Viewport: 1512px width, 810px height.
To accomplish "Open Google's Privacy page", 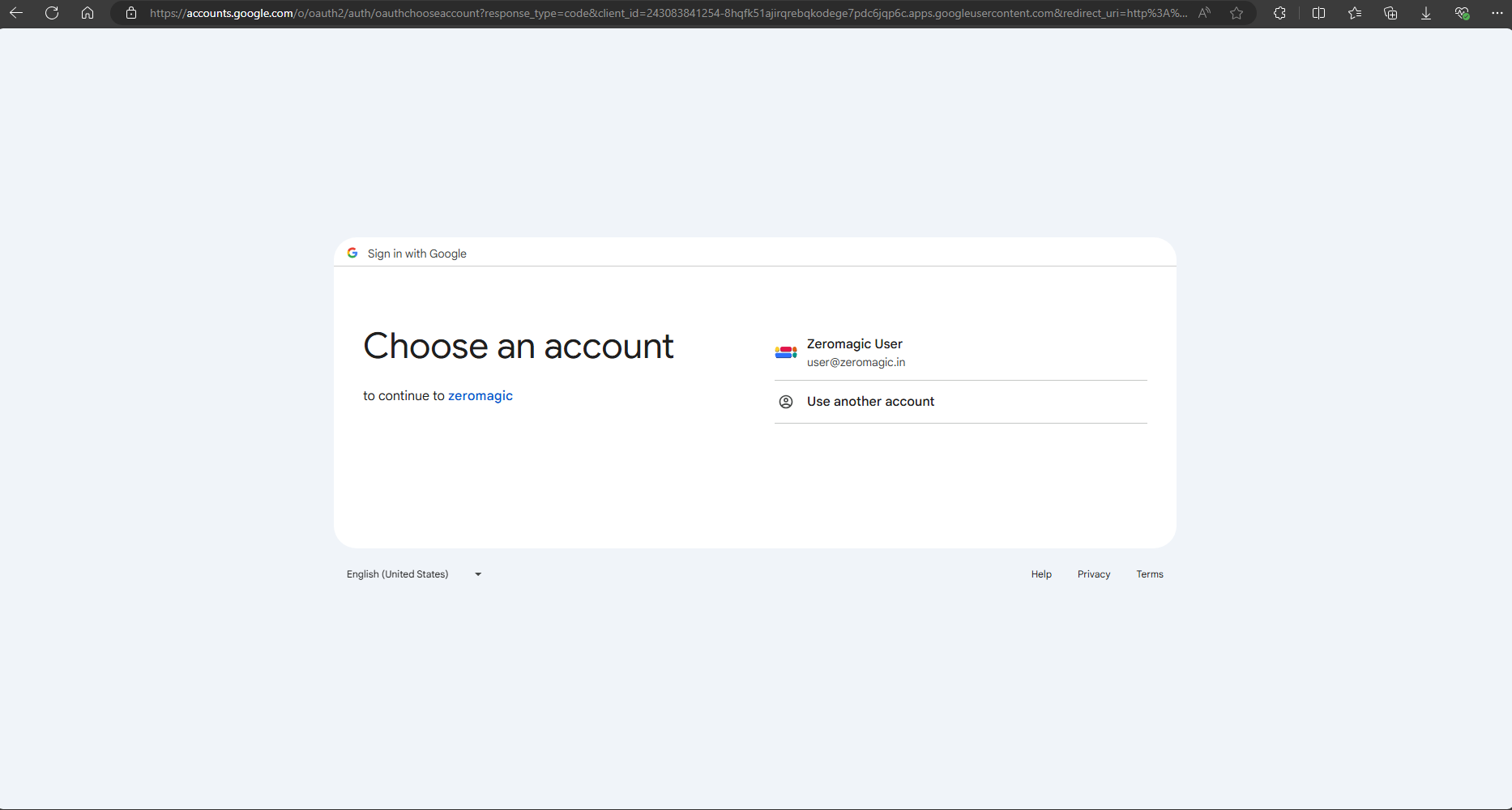I will pyautogui.click(x=1093, y=574).
